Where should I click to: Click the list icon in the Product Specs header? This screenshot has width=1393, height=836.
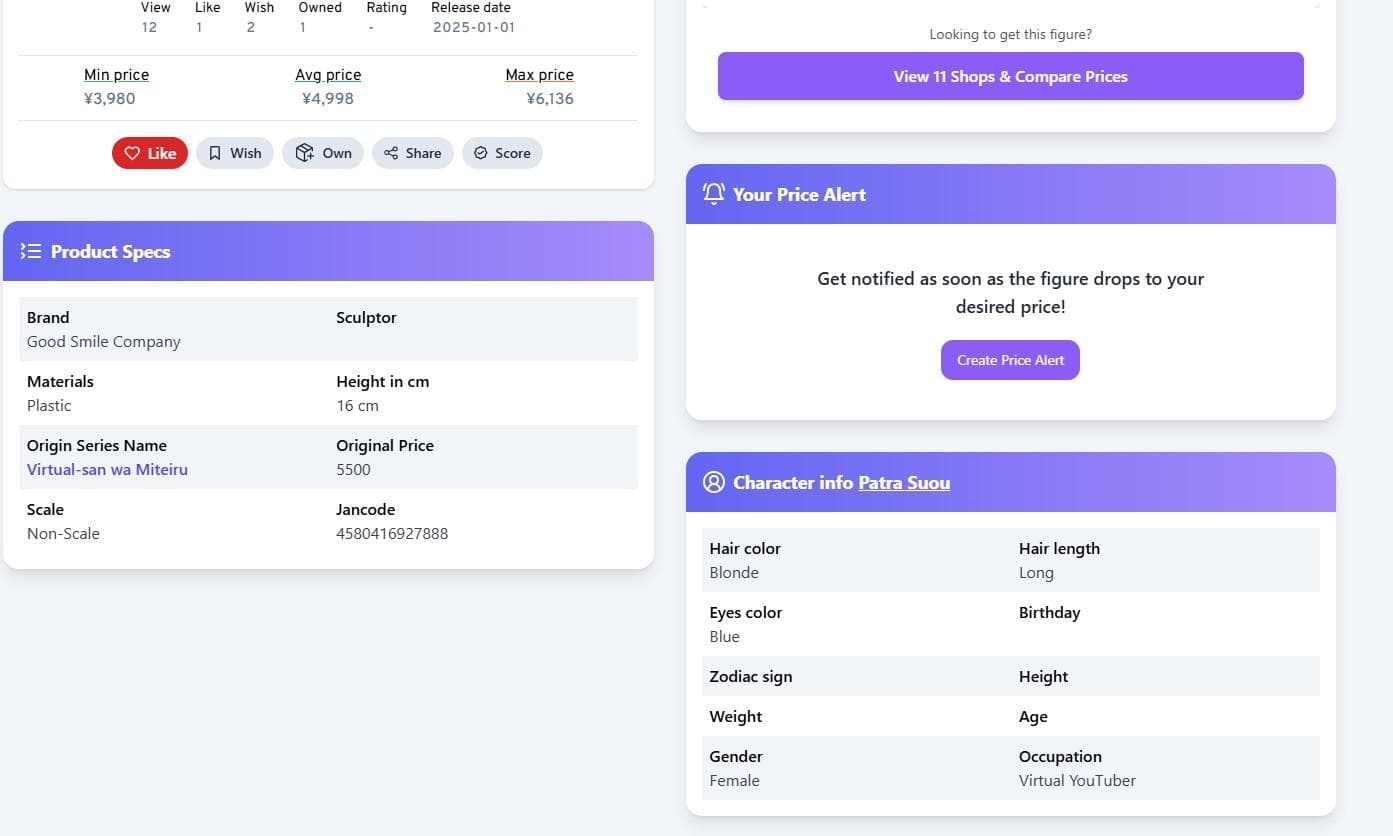[31, 251]
